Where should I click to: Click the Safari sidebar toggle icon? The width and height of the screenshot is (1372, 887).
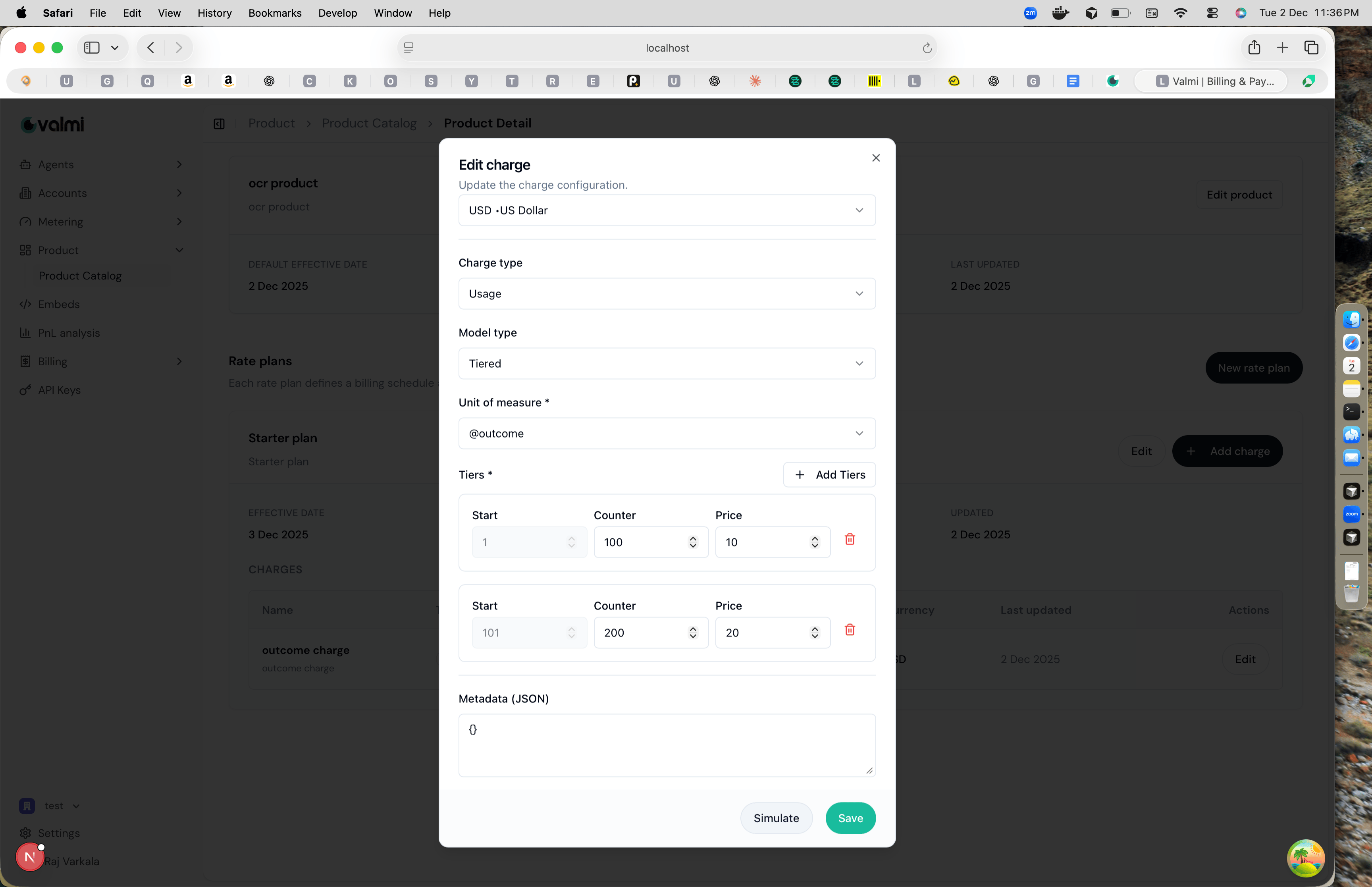tap(92, 48)
